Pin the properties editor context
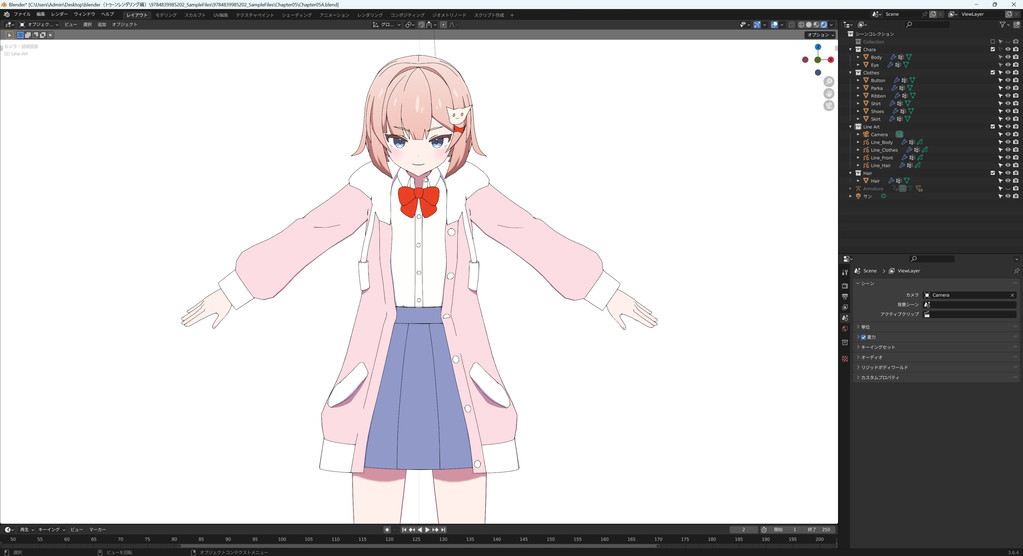Image resolution: width=1023 pixels, height=556 pixels. pos(1016,271)
